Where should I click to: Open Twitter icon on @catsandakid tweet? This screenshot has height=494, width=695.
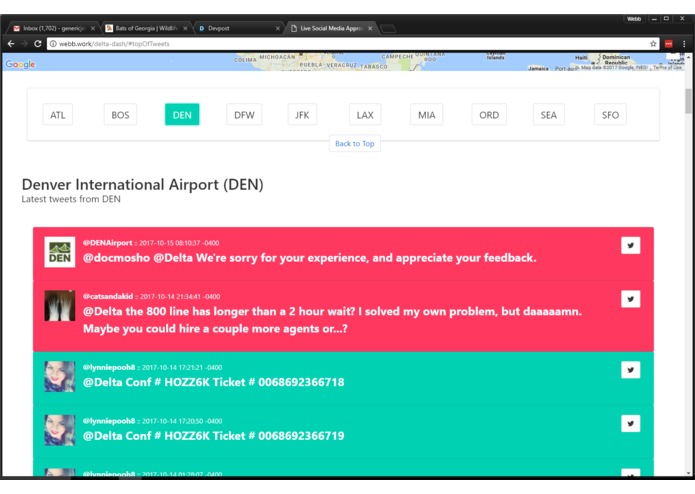coord(630,299)
